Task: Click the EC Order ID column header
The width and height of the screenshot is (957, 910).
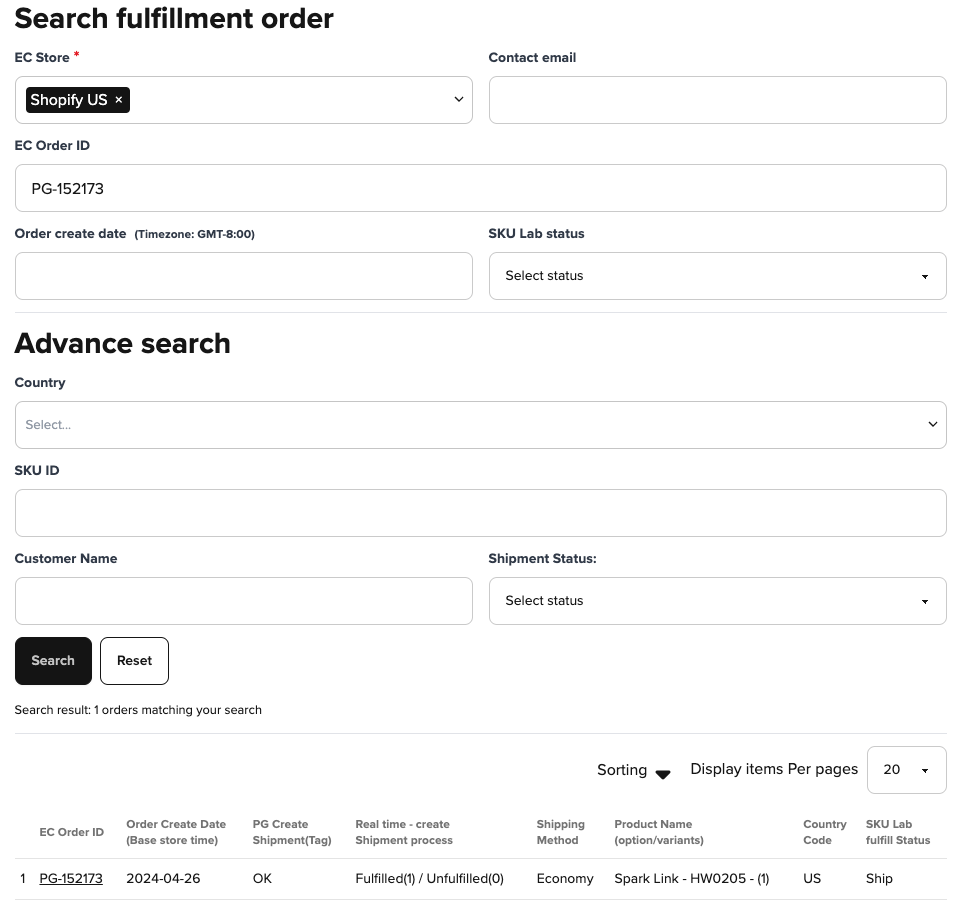Action: pos(71,832)
